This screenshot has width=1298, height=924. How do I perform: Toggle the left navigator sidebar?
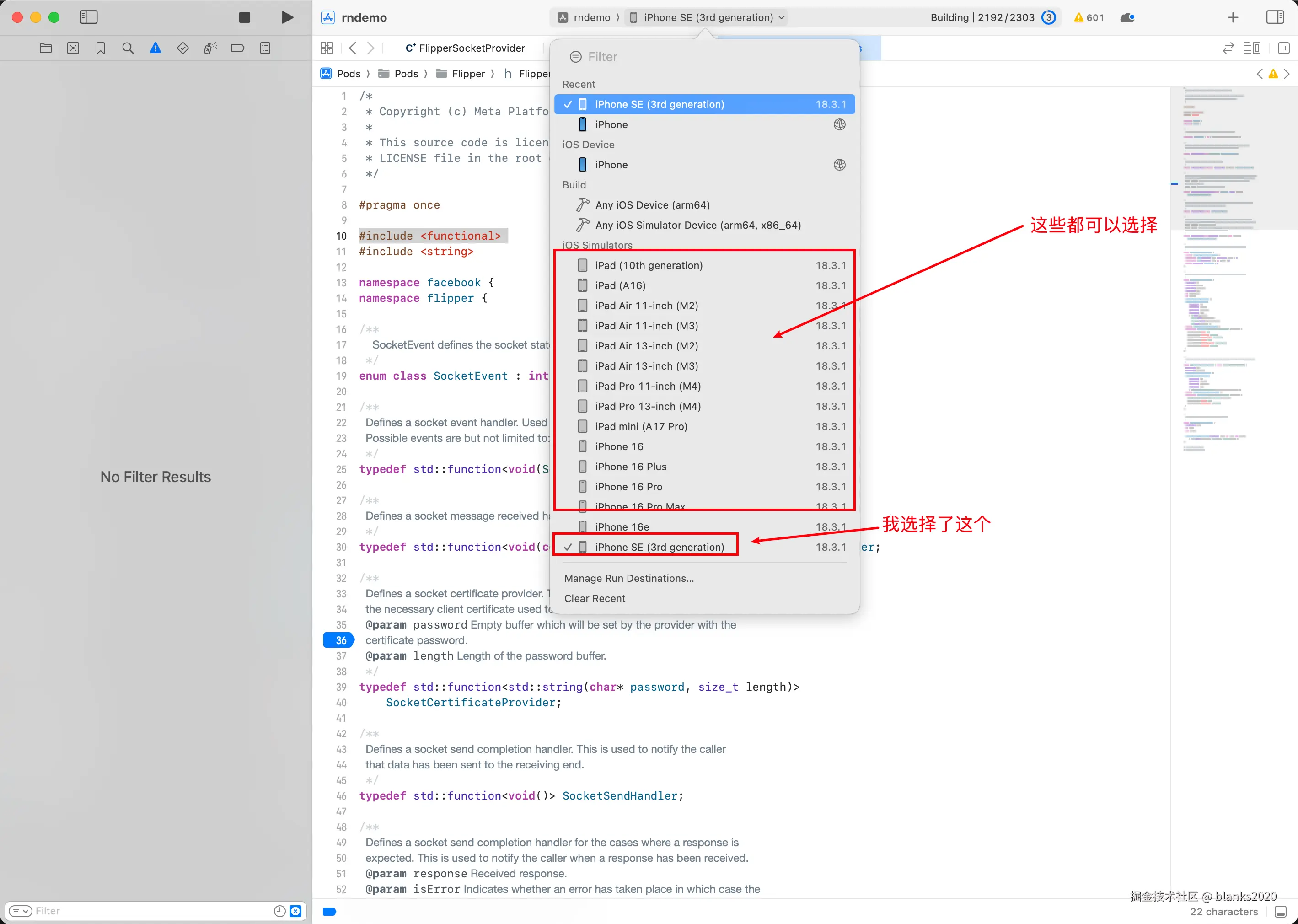pyautogui.click(x=89, y=18)
